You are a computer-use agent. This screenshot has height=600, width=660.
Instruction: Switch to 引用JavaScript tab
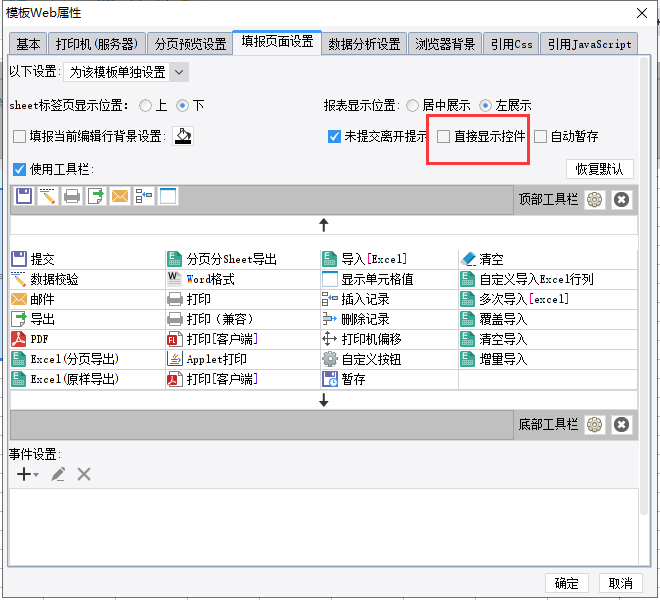589,44
